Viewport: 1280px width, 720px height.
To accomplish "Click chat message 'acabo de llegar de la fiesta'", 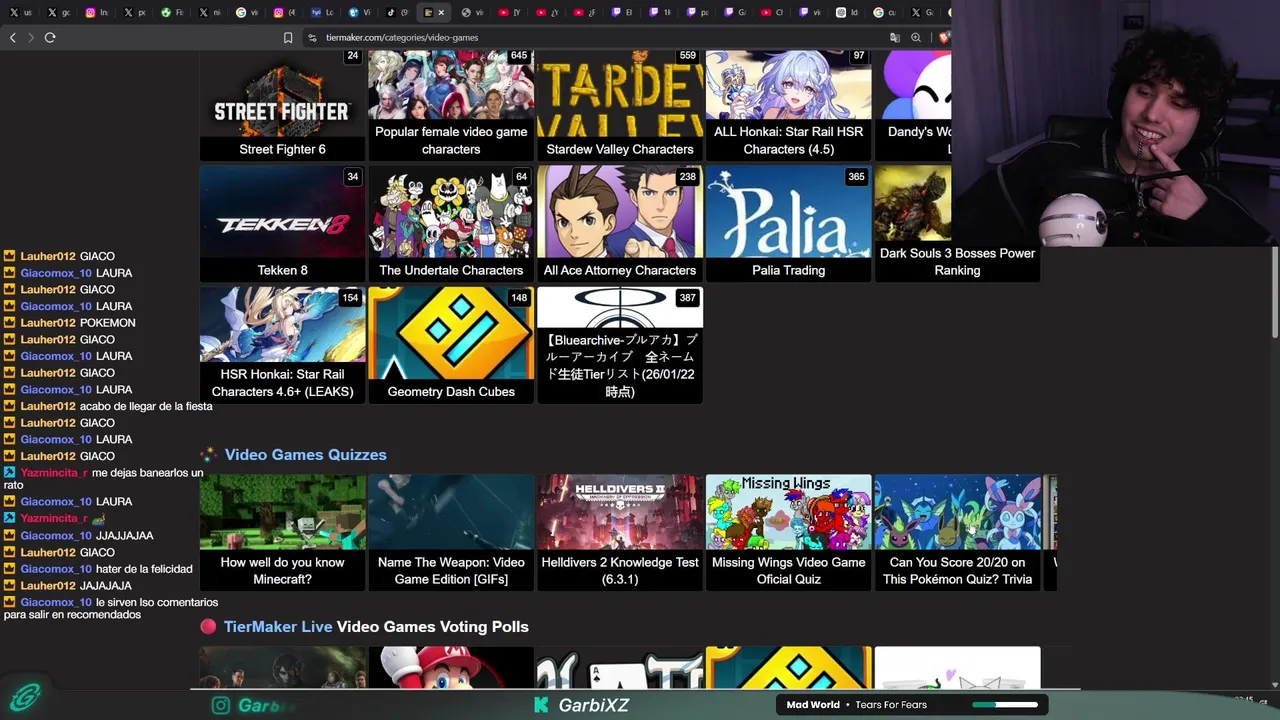I will (146, 407).
